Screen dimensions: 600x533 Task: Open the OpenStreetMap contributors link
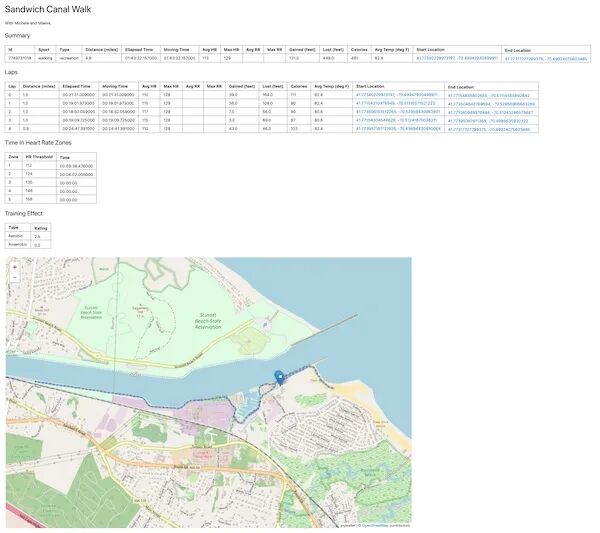[385, 525]
